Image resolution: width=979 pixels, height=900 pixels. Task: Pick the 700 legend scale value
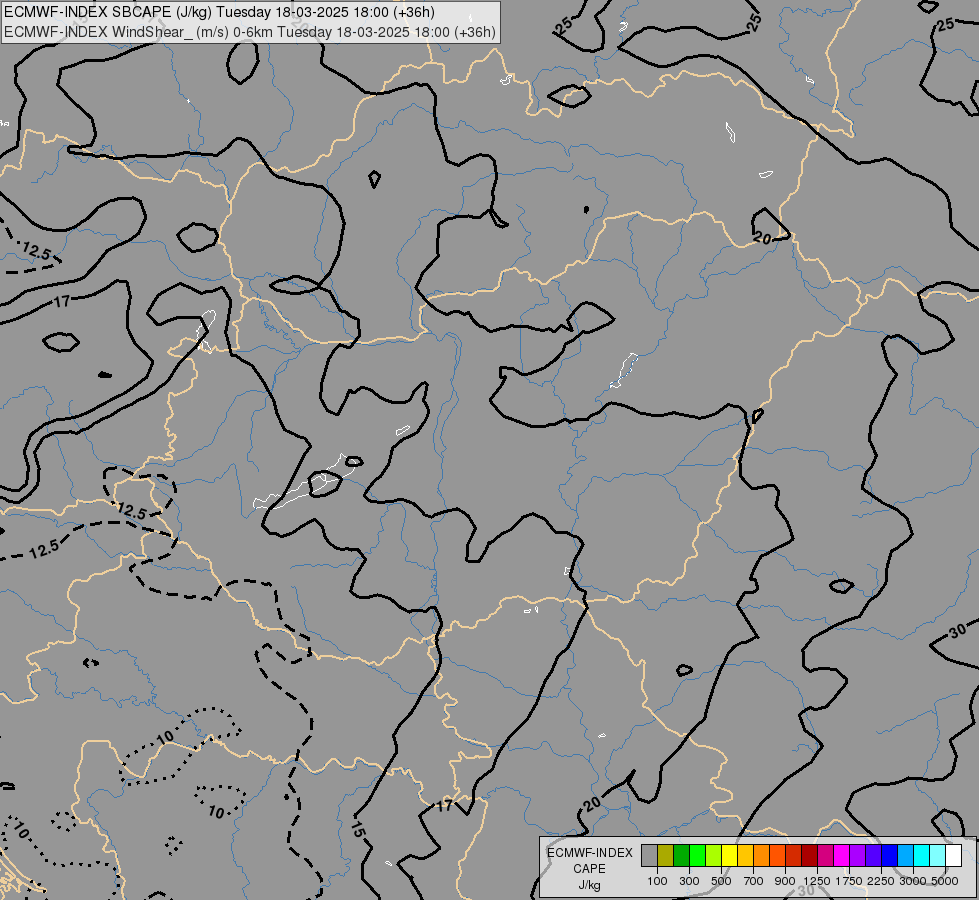coord(753,881)
